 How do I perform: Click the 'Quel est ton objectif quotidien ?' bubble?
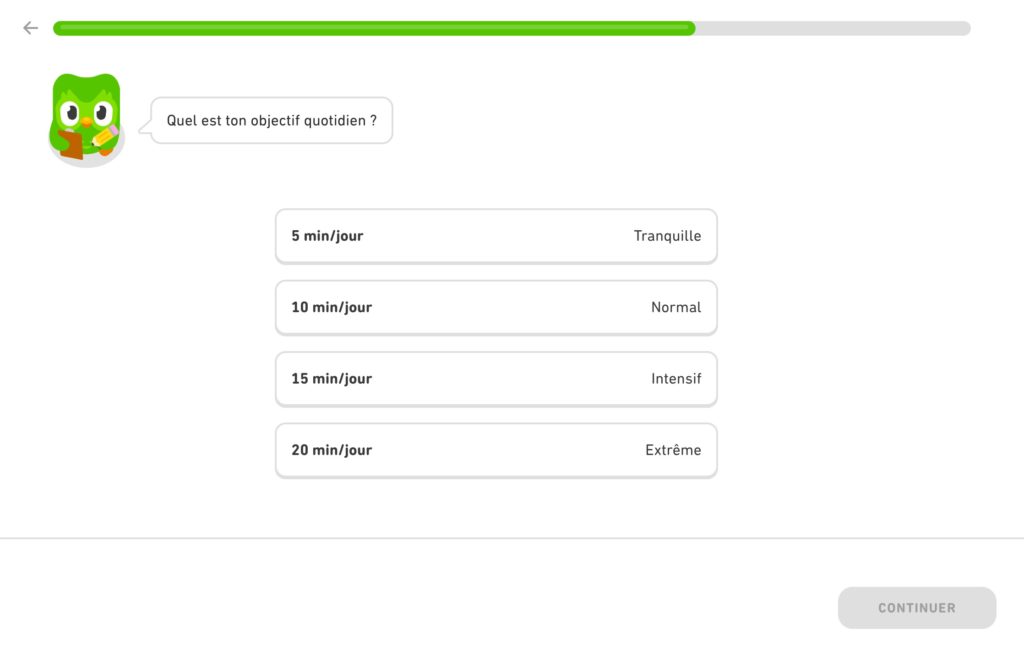(272, 121)
